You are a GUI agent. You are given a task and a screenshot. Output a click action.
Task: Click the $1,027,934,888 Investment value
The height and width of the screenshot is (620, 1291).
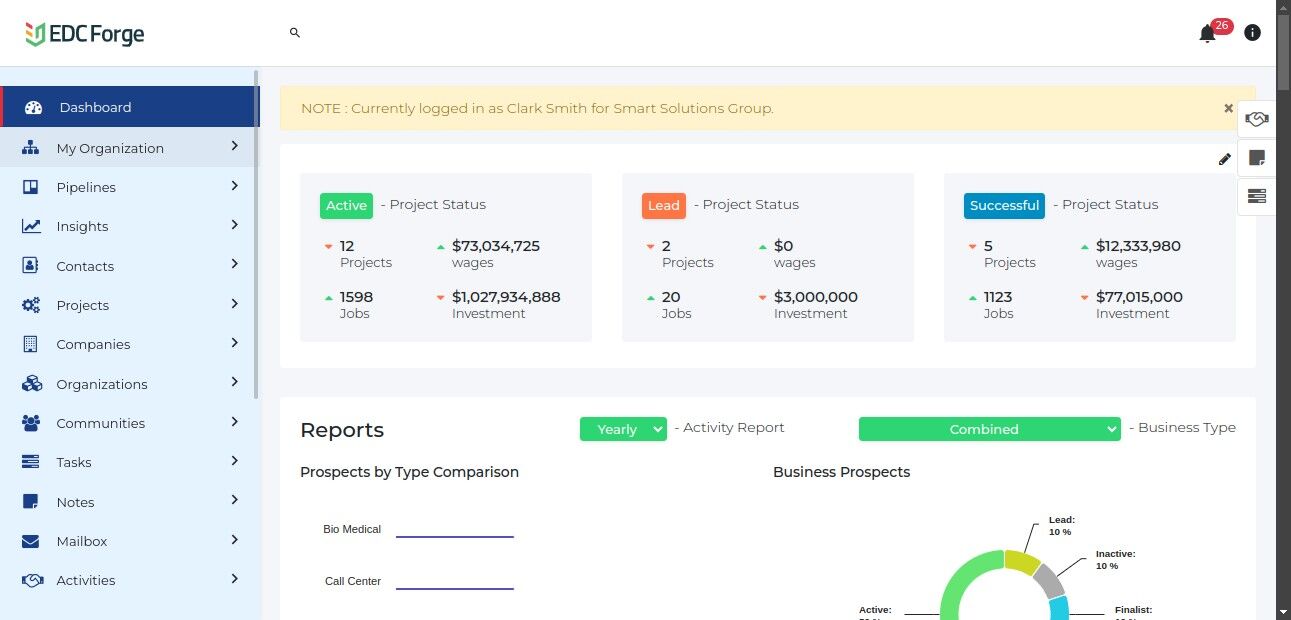tap(506, 297)
